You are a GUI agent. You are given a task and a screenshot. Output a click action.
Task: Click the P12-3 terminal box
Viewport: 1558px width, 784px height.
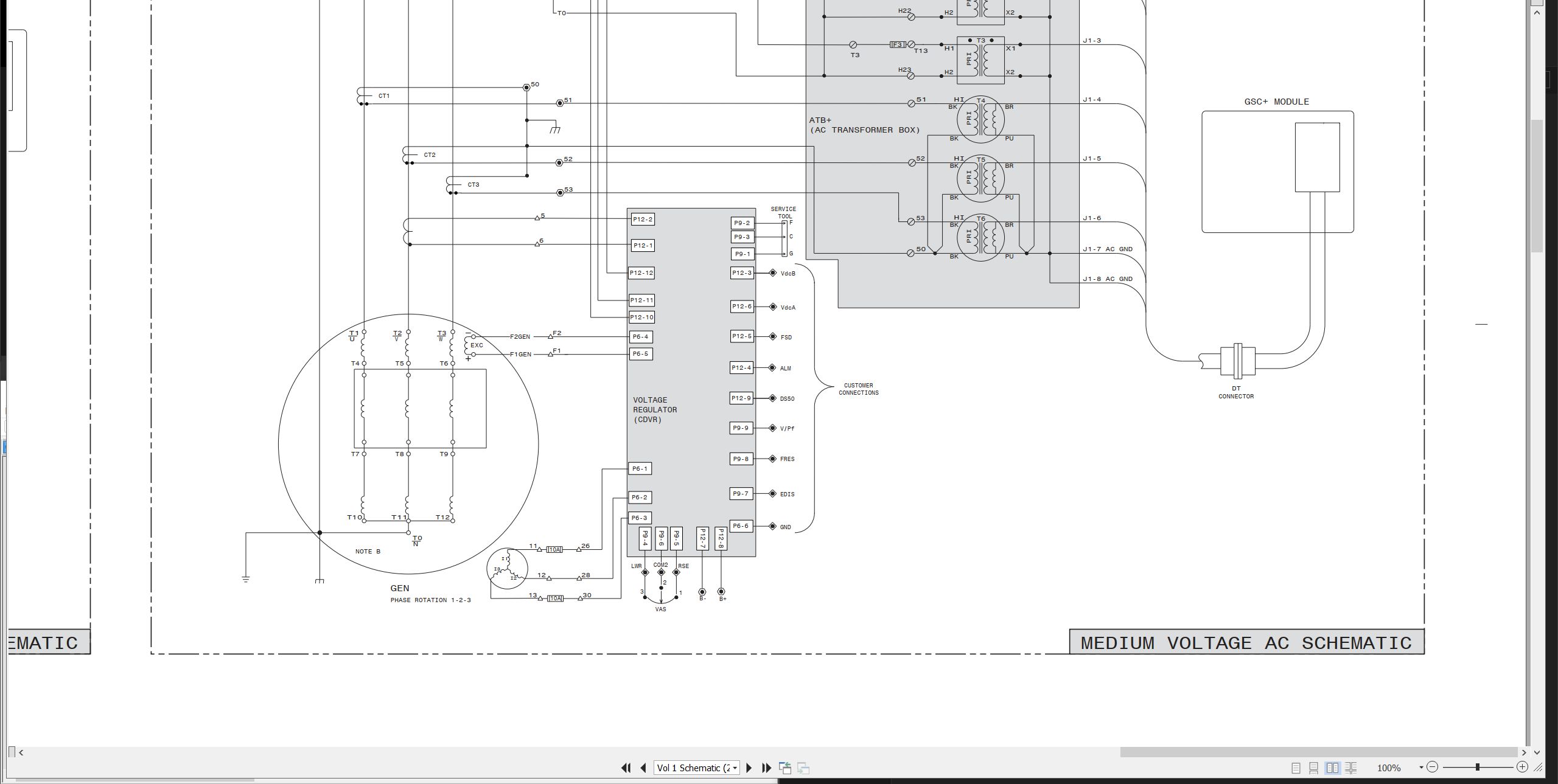[x=742, y=272]
